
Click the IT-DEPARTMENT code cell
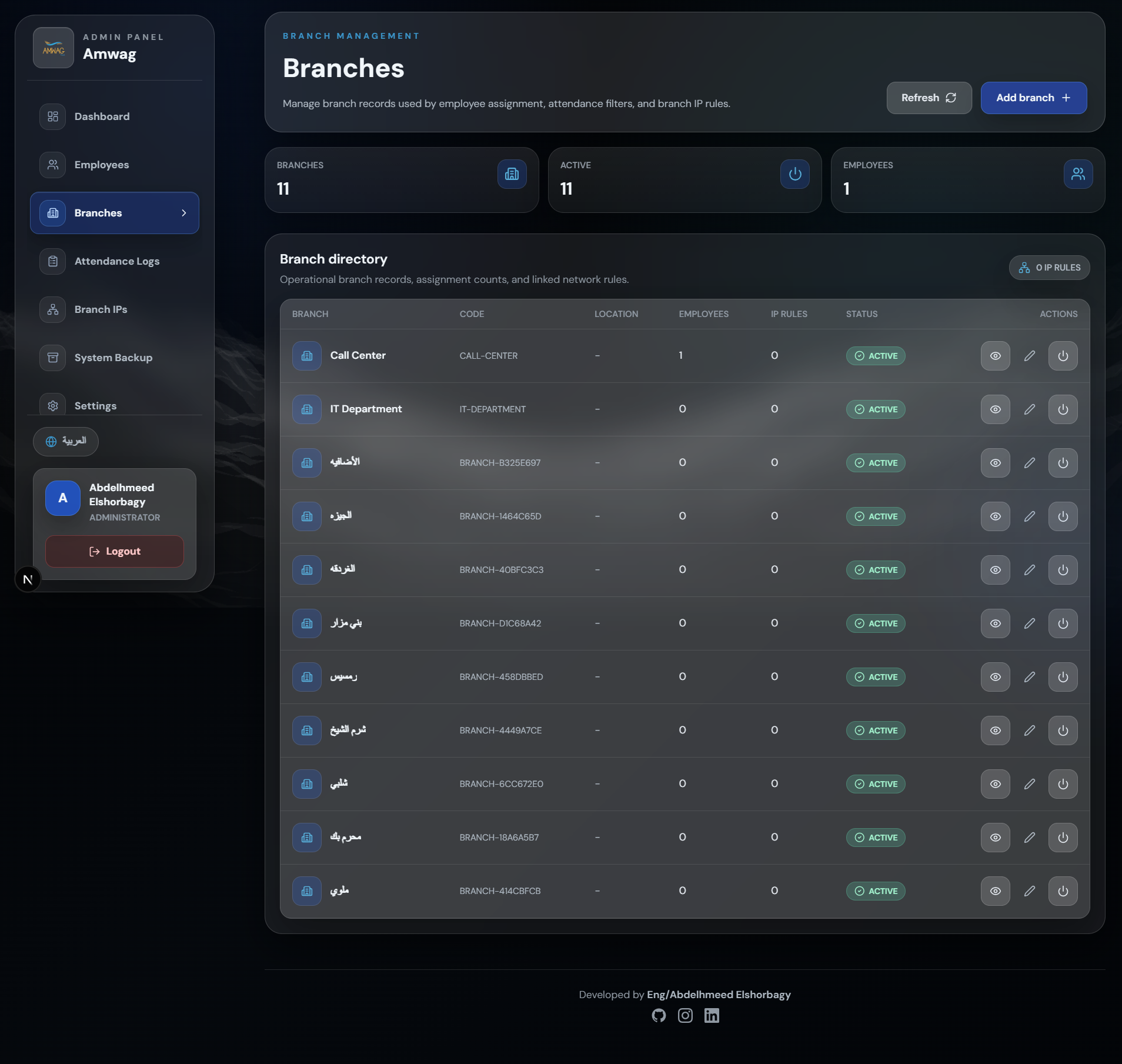(x=493, y=409)
